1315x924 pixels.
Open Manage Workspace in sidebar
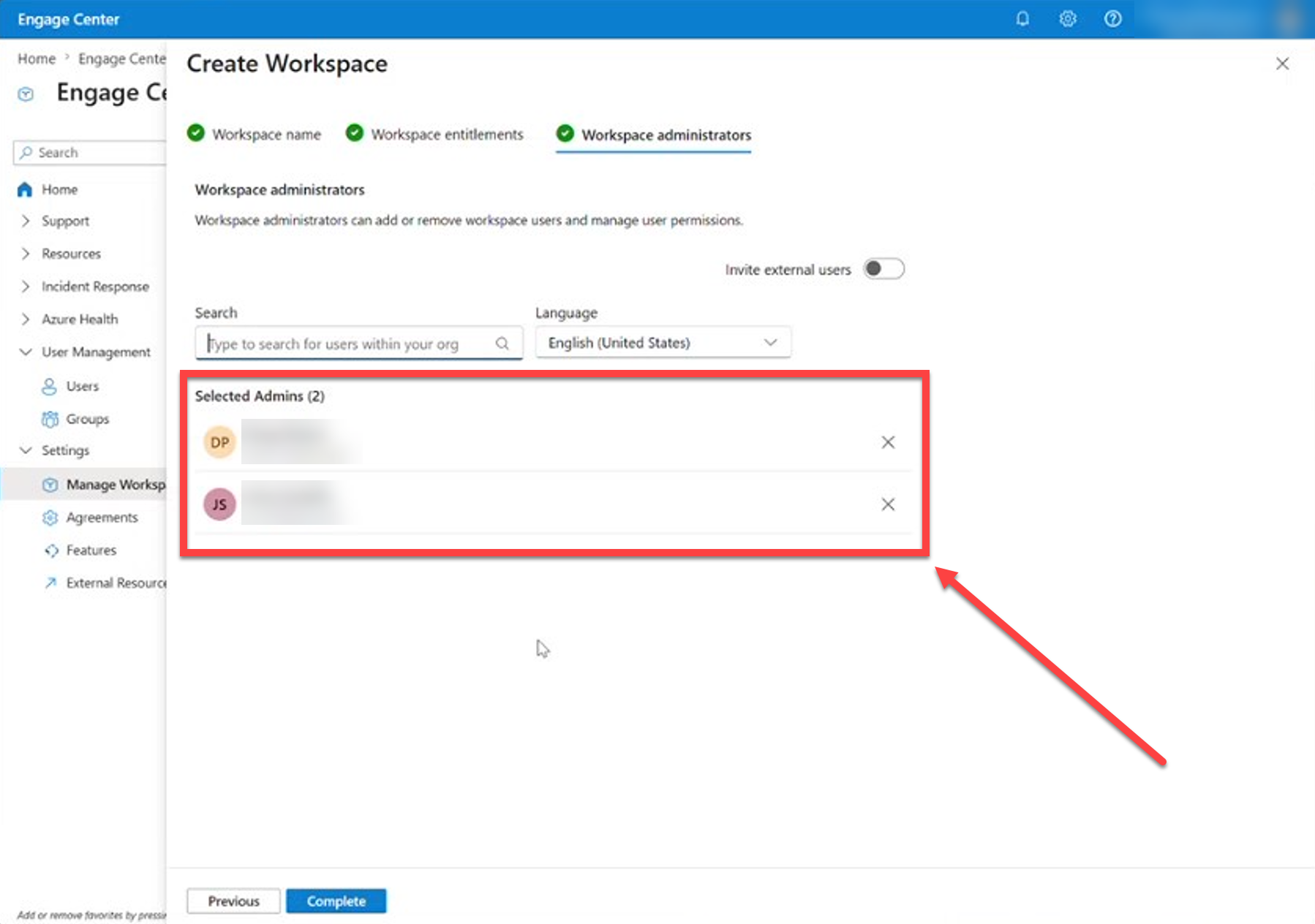[x=116, y=485]
